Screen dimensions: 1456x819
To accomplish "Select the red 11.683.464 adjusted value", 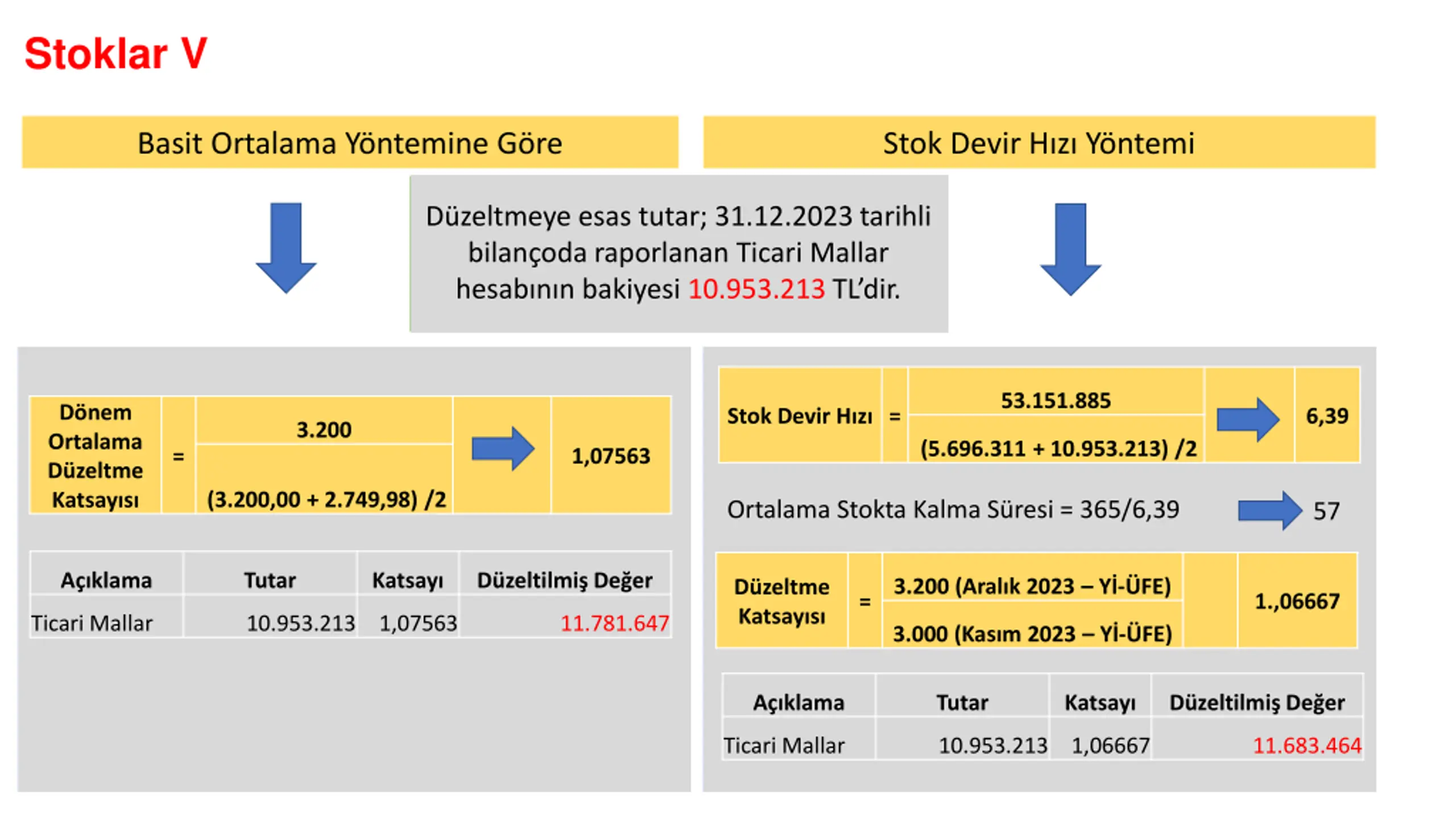I will 1308,746.
